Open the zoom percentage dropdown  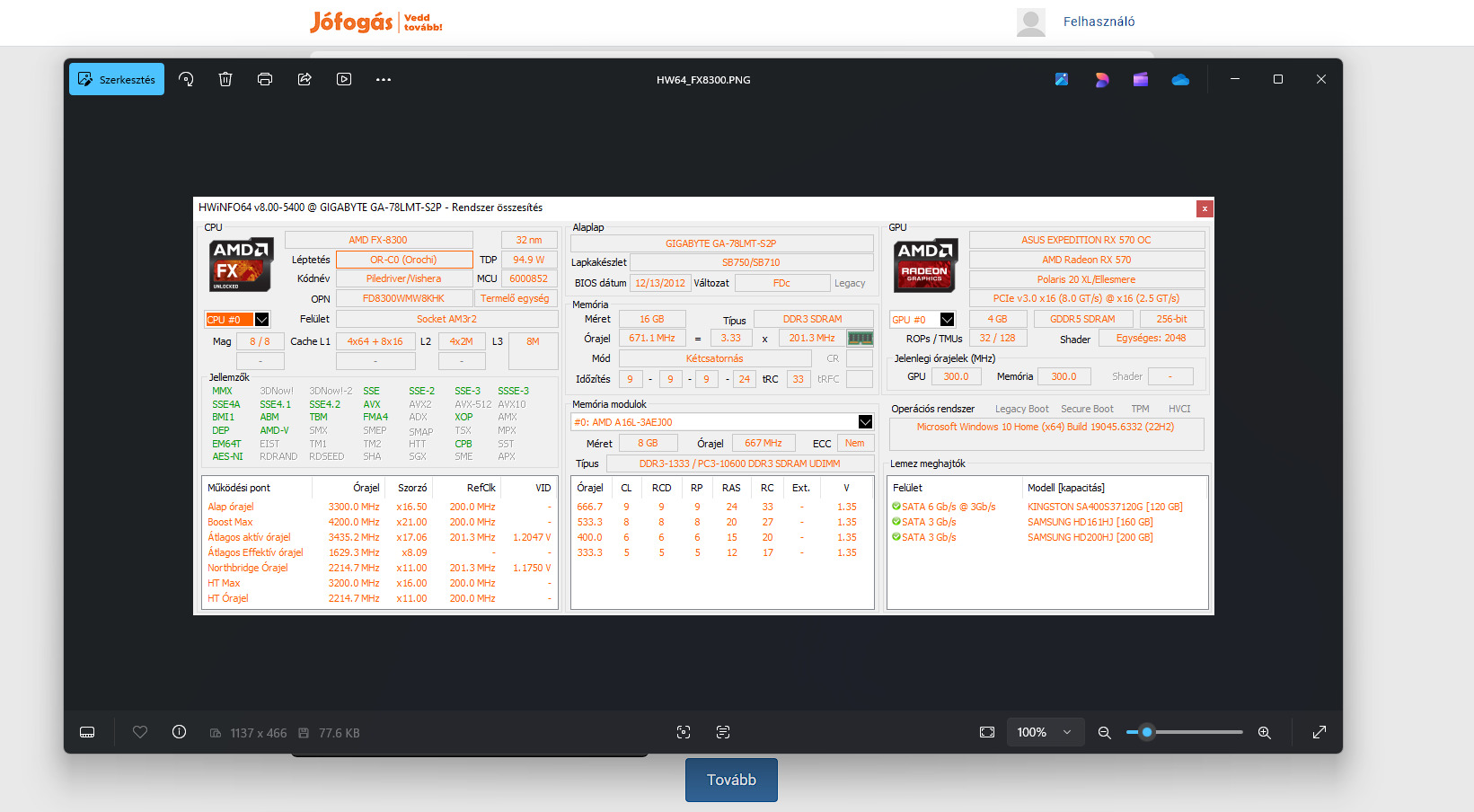point(1045,732)
